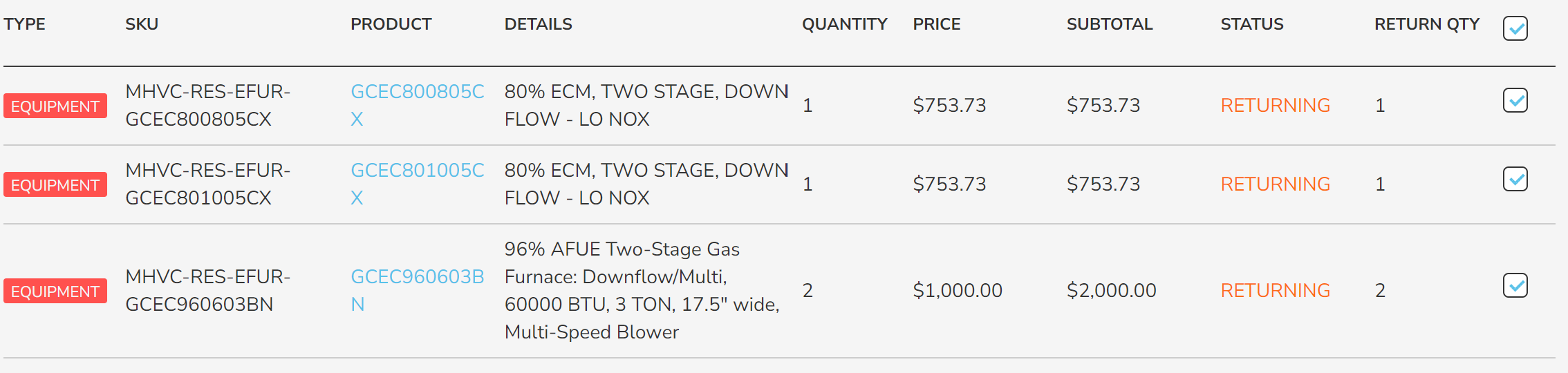This screenshot has height=373, width=1568.
Task: Open the GCEC800805CX product link
Action: (x=418, y=105)
